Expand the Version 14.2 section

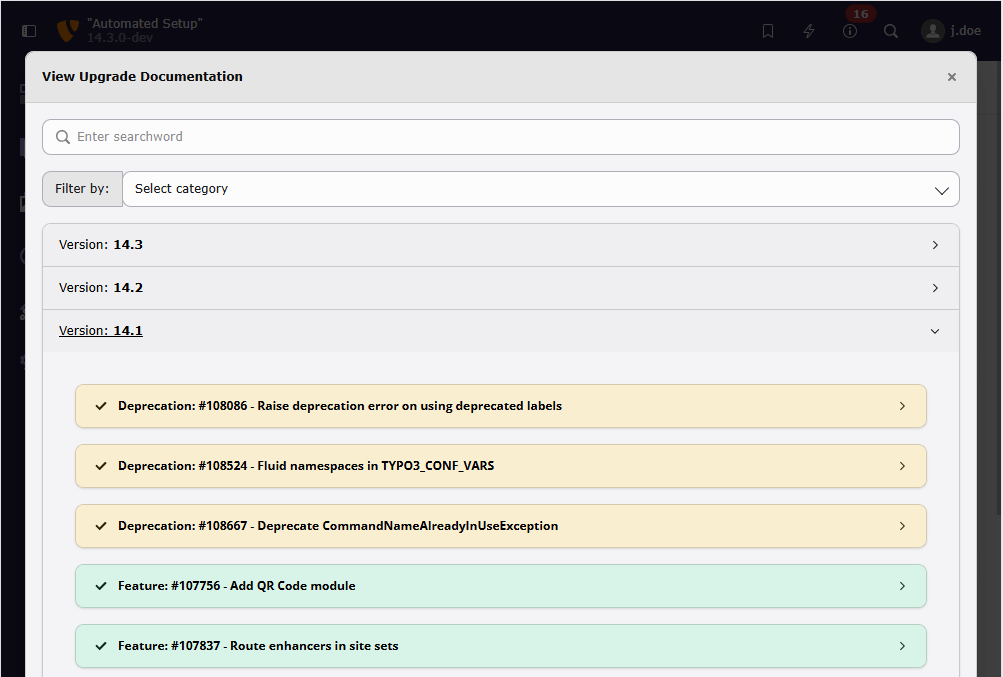tap(500, 288)
